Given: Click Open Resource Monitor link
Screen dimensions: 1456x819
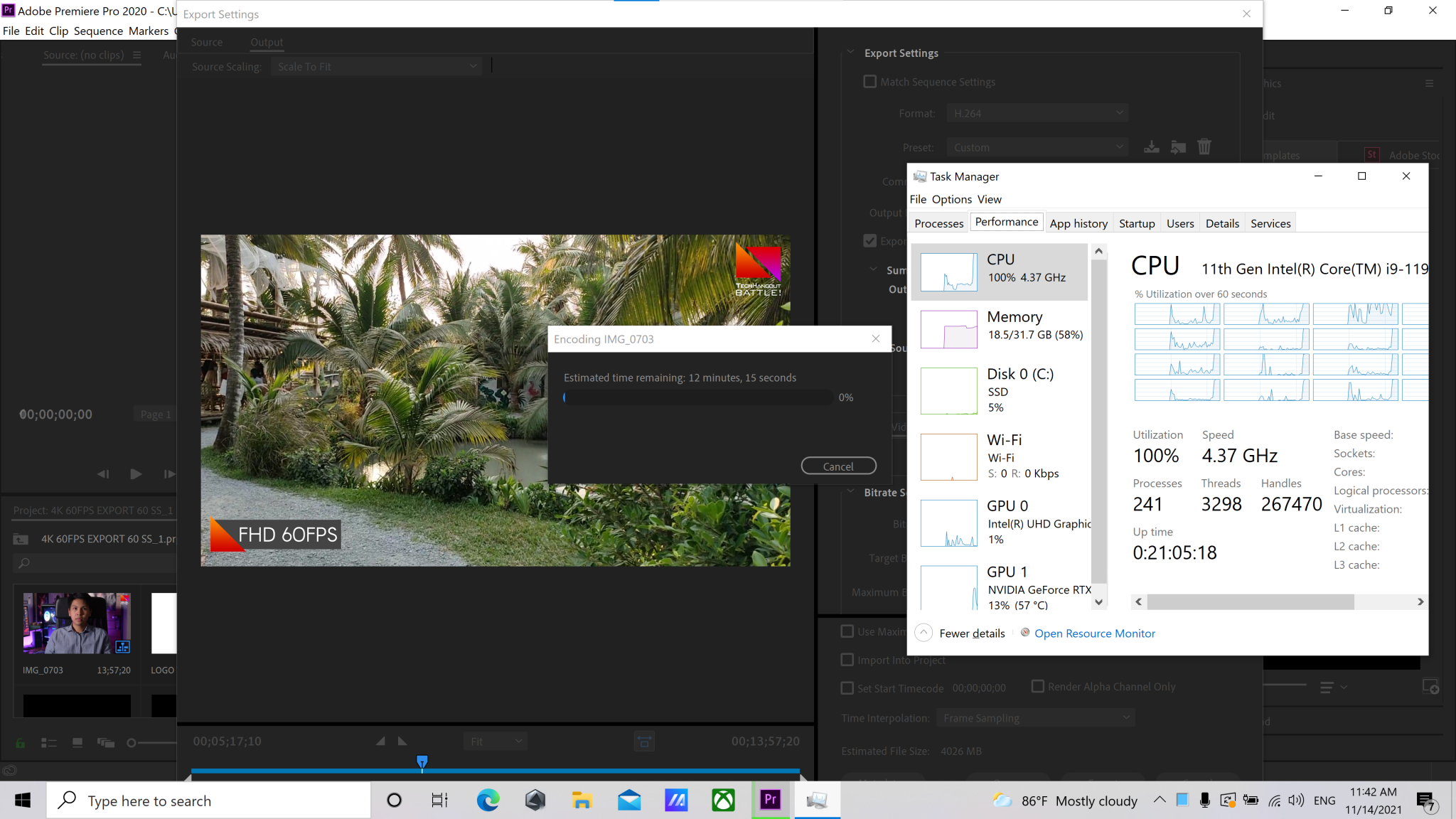Looking at the screenshot, I should (x=1094, y=633).
